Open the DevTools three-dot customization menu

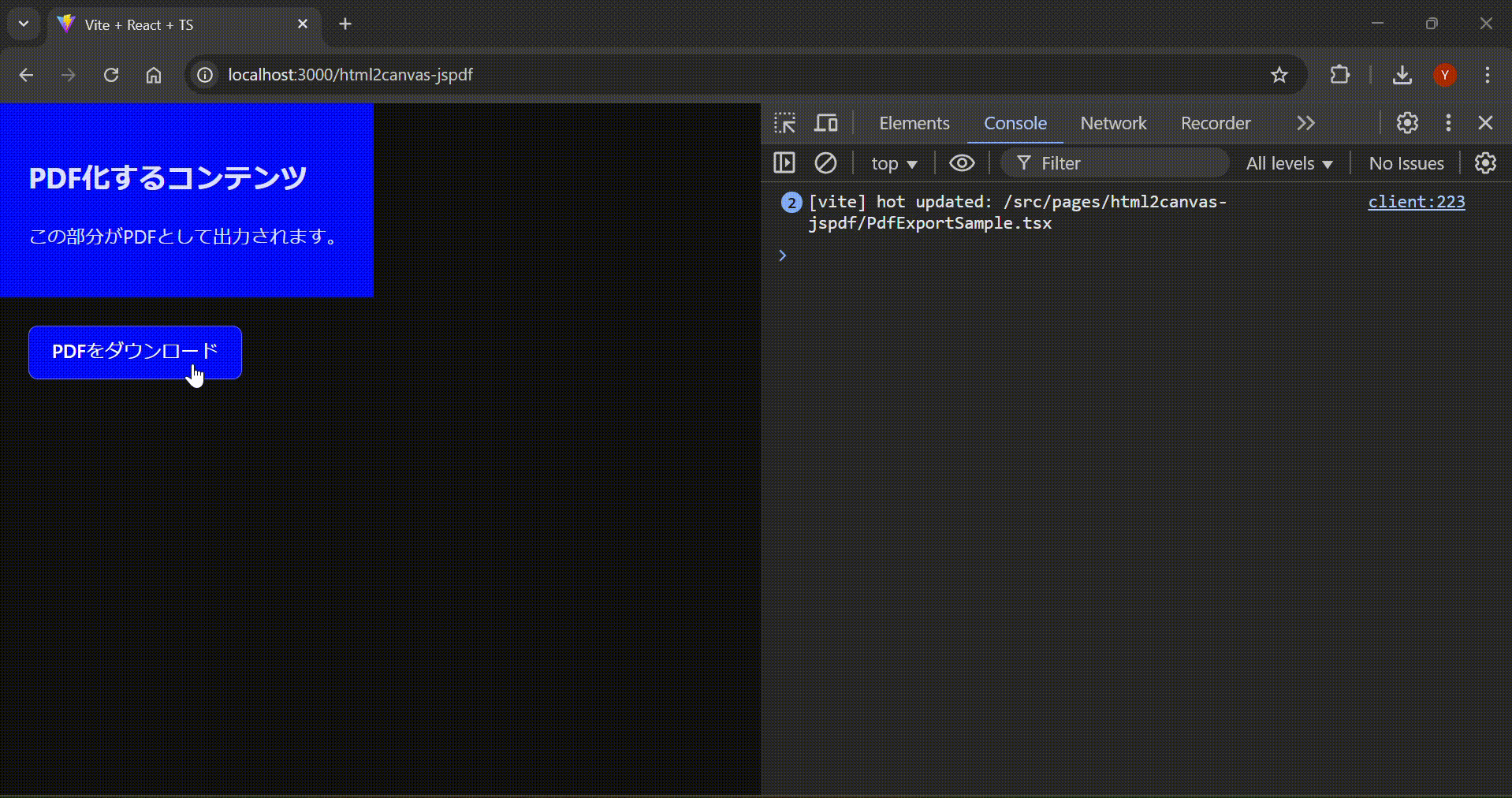[x=1448, y=123]
